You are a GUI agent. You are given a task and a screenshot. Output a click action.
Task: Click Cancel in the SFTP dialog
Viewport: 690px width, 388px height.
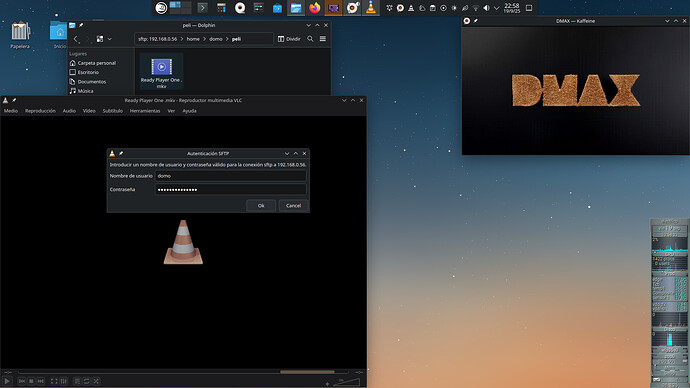click(x=294, y=205)
